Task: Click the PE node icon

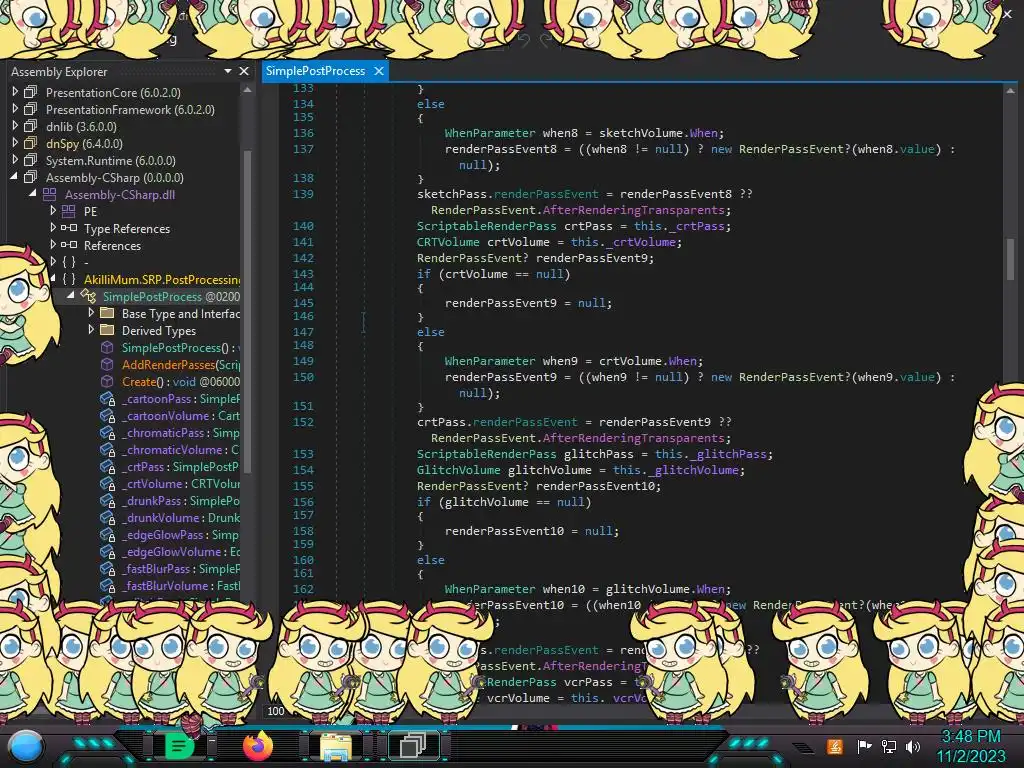Action: click(x=69, y=211)
